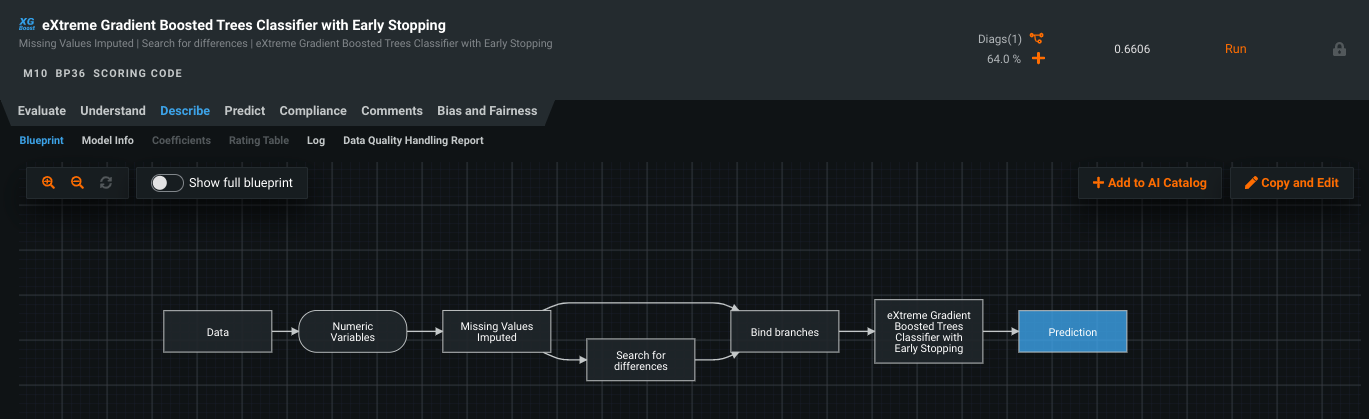1369x419 pixels.
Task: Switch to the Evaluate tab
Action: [42, 111]
